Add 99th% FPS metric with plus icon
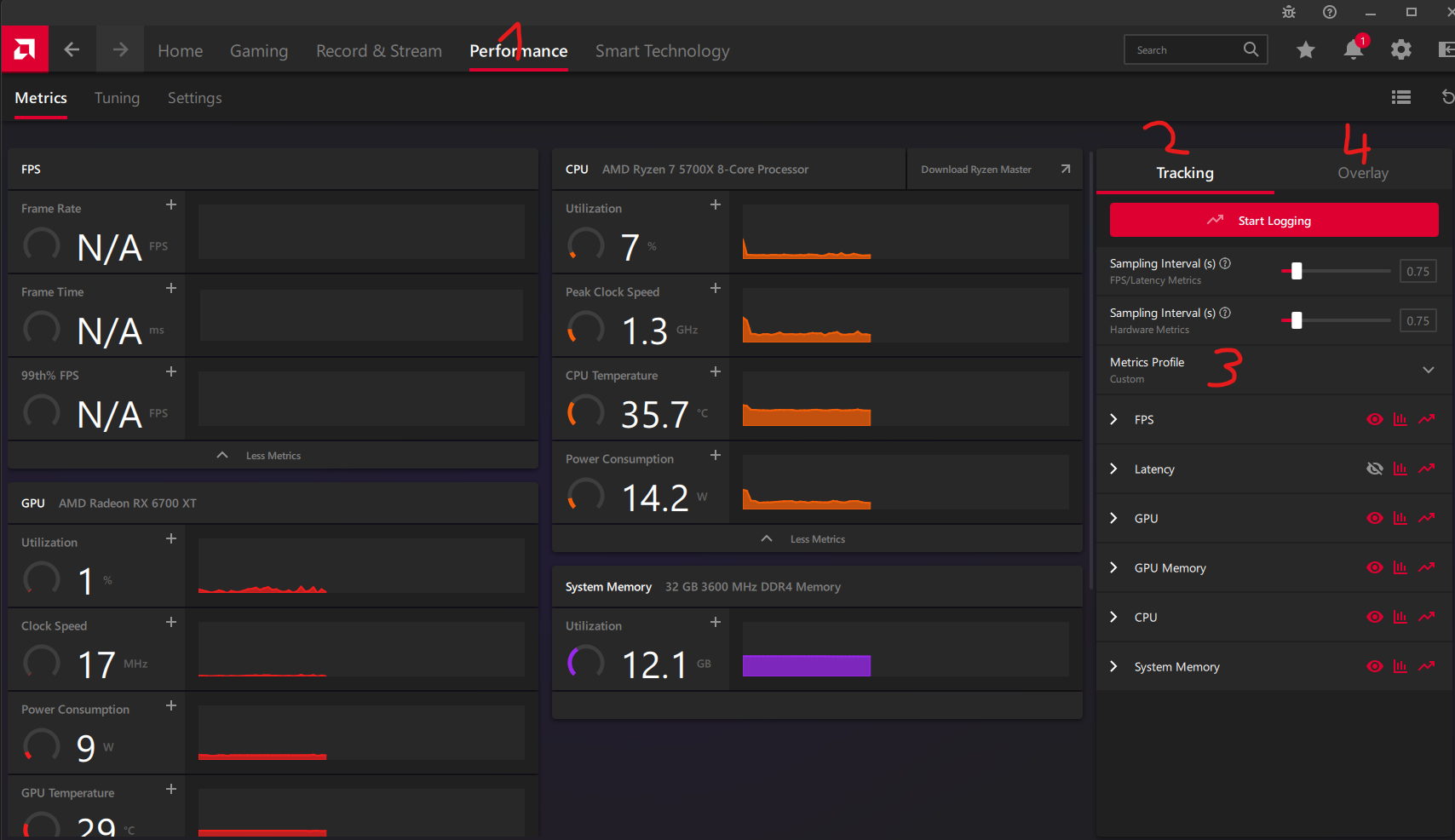 coord(171,371)
